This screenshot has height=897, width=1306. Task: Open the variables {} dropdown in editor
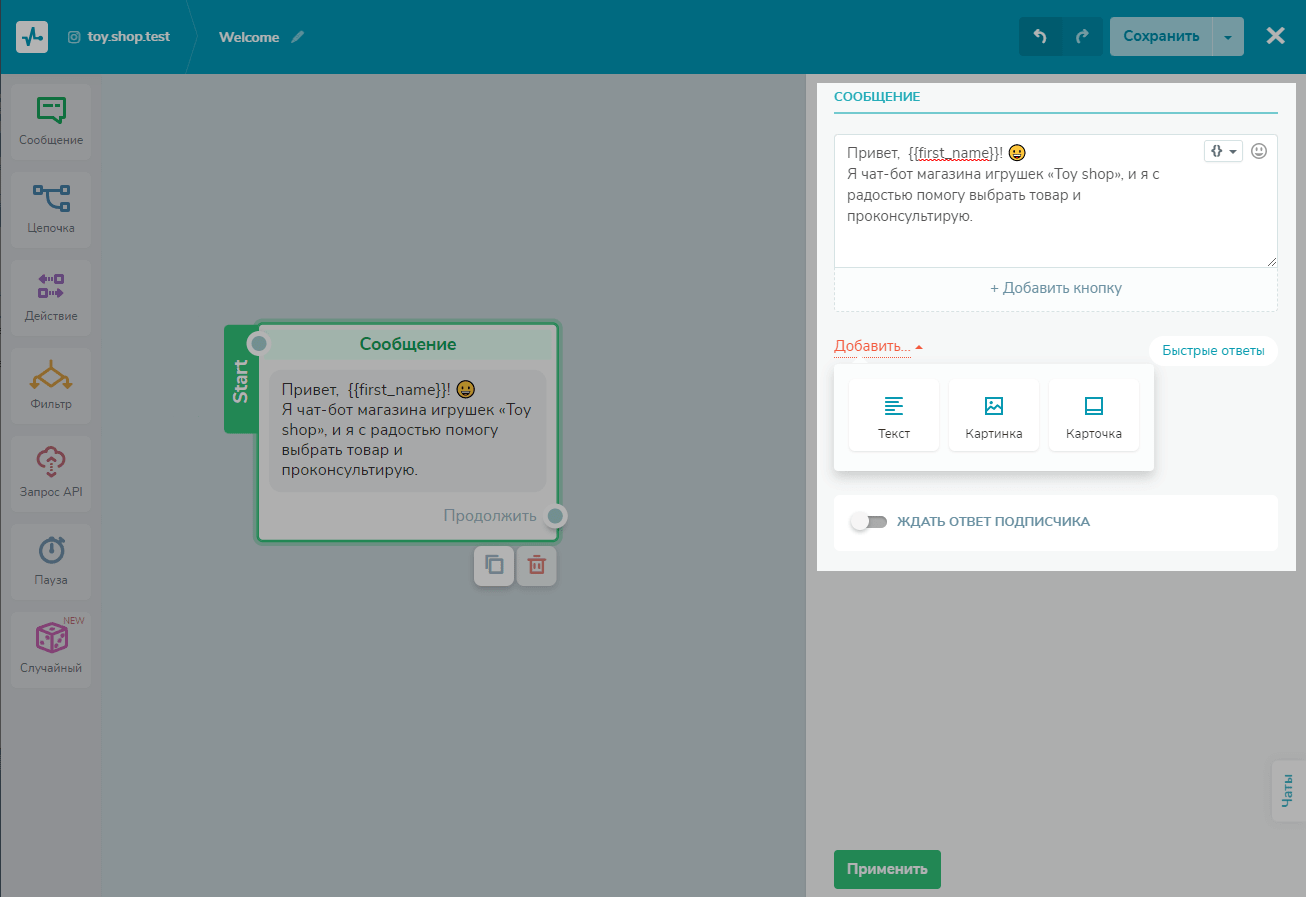(1223, 151)
